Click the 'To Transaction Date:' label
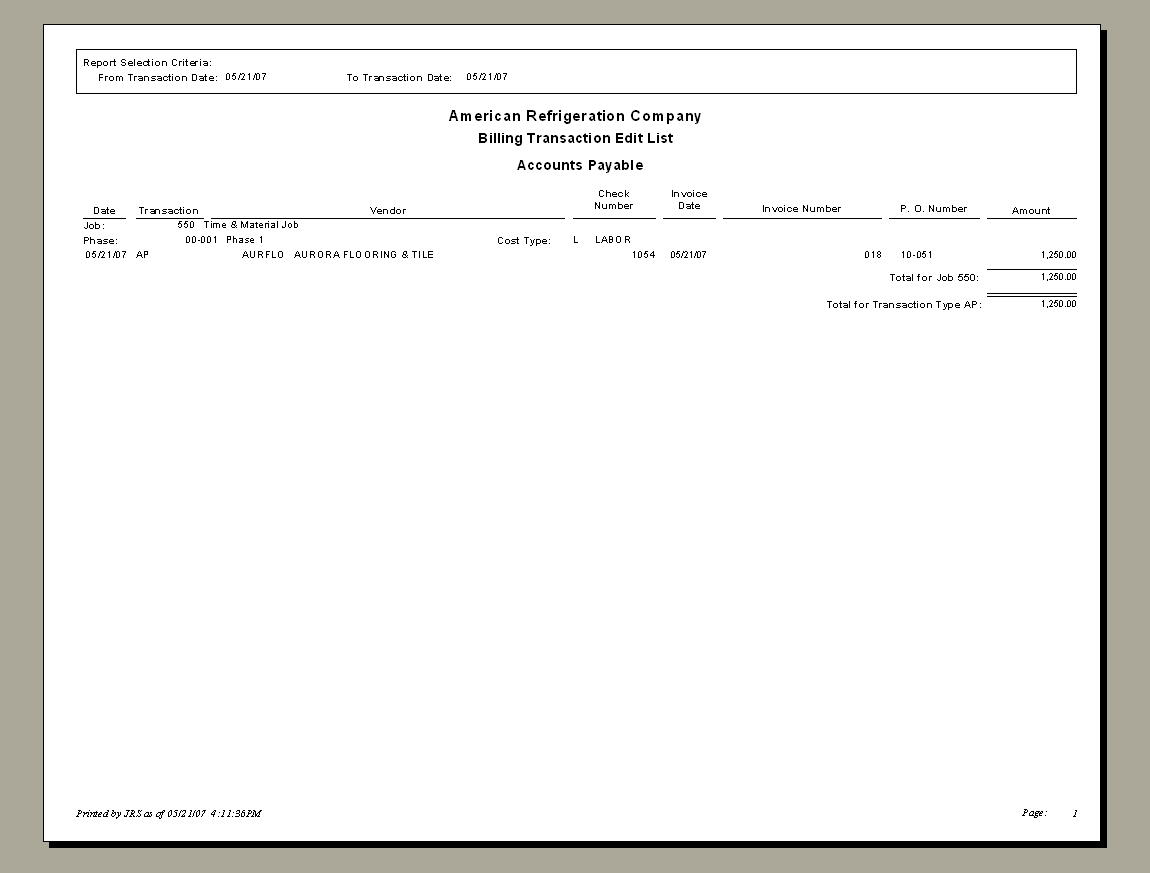Viewport: 1150px width, 873px height. [399, 78]
